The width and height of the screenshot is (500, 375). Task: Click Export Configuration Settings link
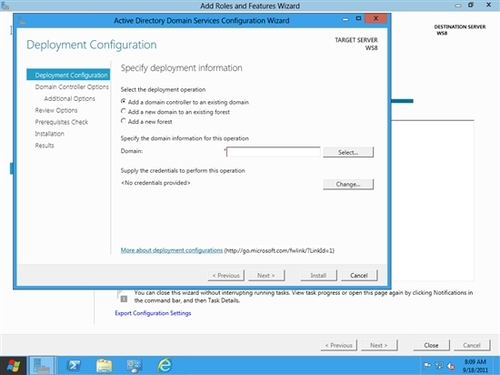(x=153, y=313)
